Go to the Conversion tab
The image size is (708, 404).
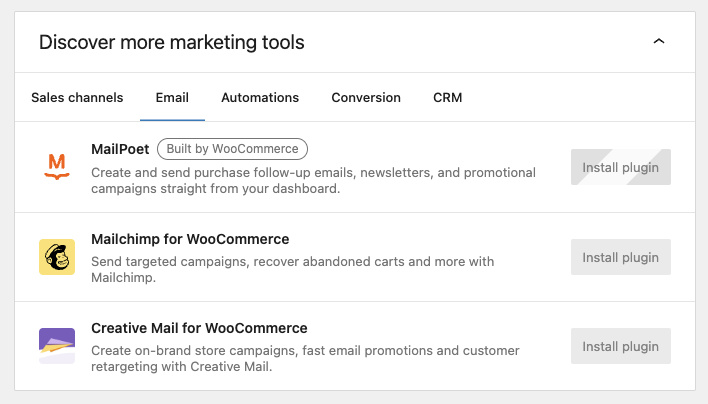pos(366,98)
